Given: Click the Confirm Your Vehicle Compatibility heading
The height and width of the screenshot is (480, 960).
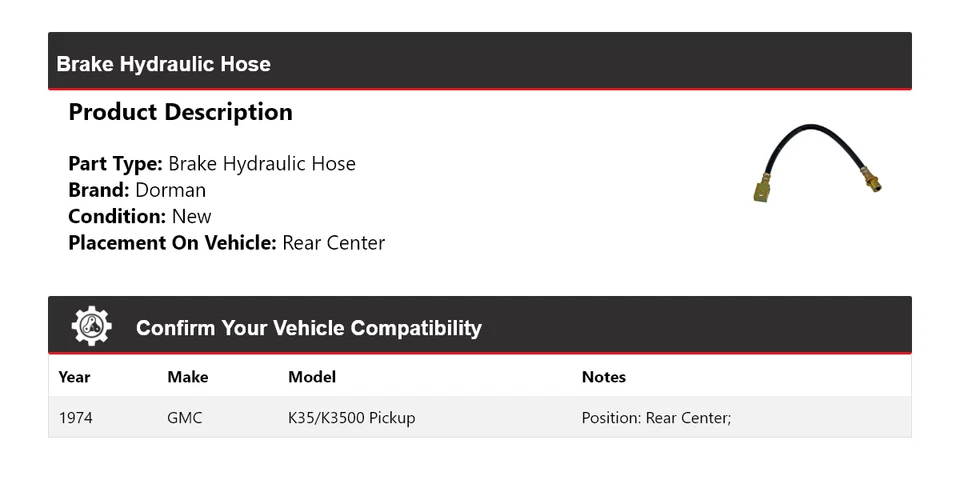Looking at the screenshot, I should [x=308, y=328].
